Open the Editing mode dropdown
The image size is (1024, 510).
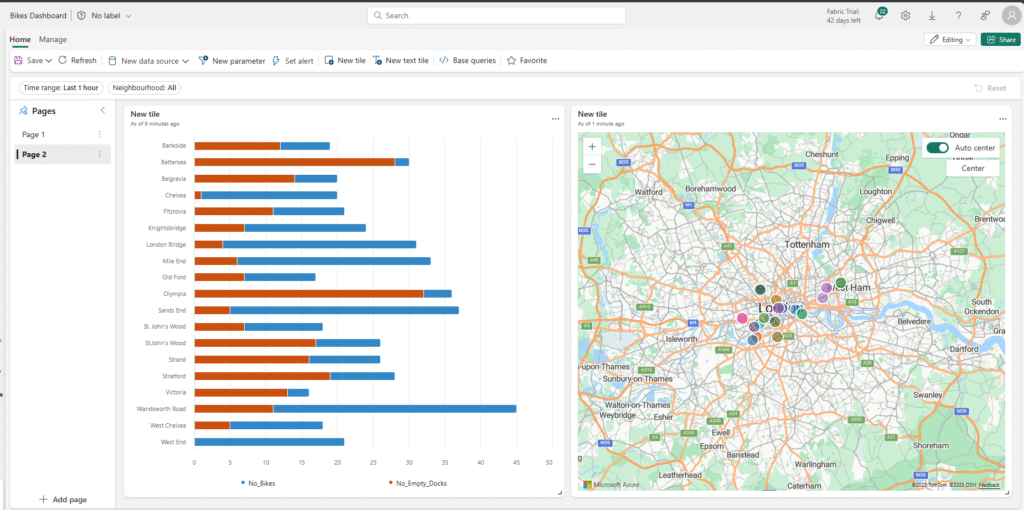tap(950, 40)
